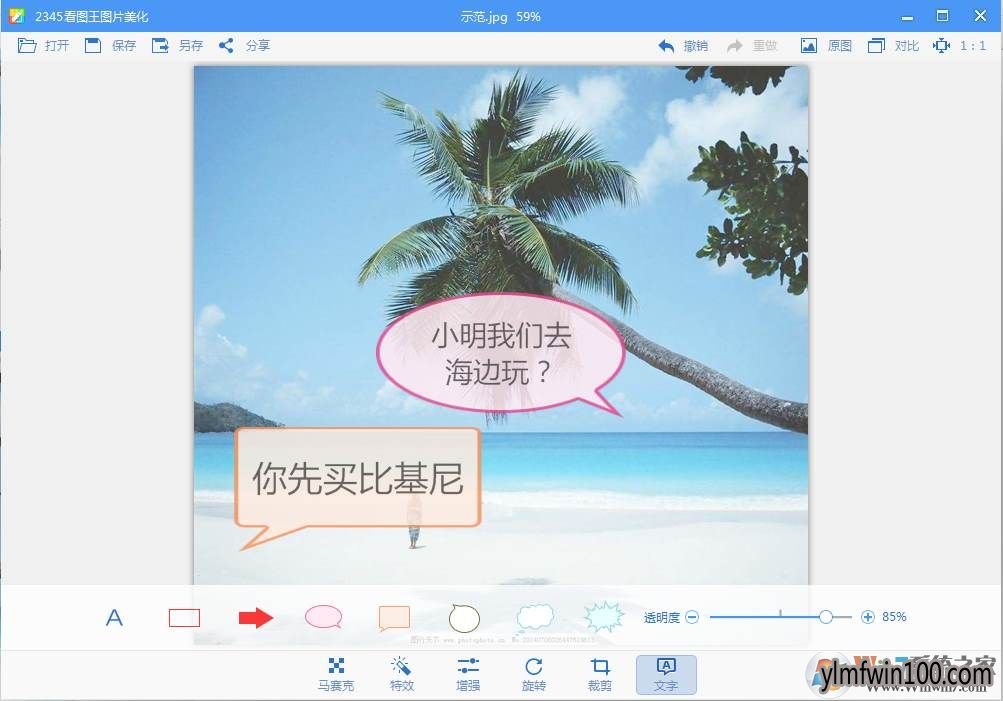Open the 裁剪 crop tool

599,674
